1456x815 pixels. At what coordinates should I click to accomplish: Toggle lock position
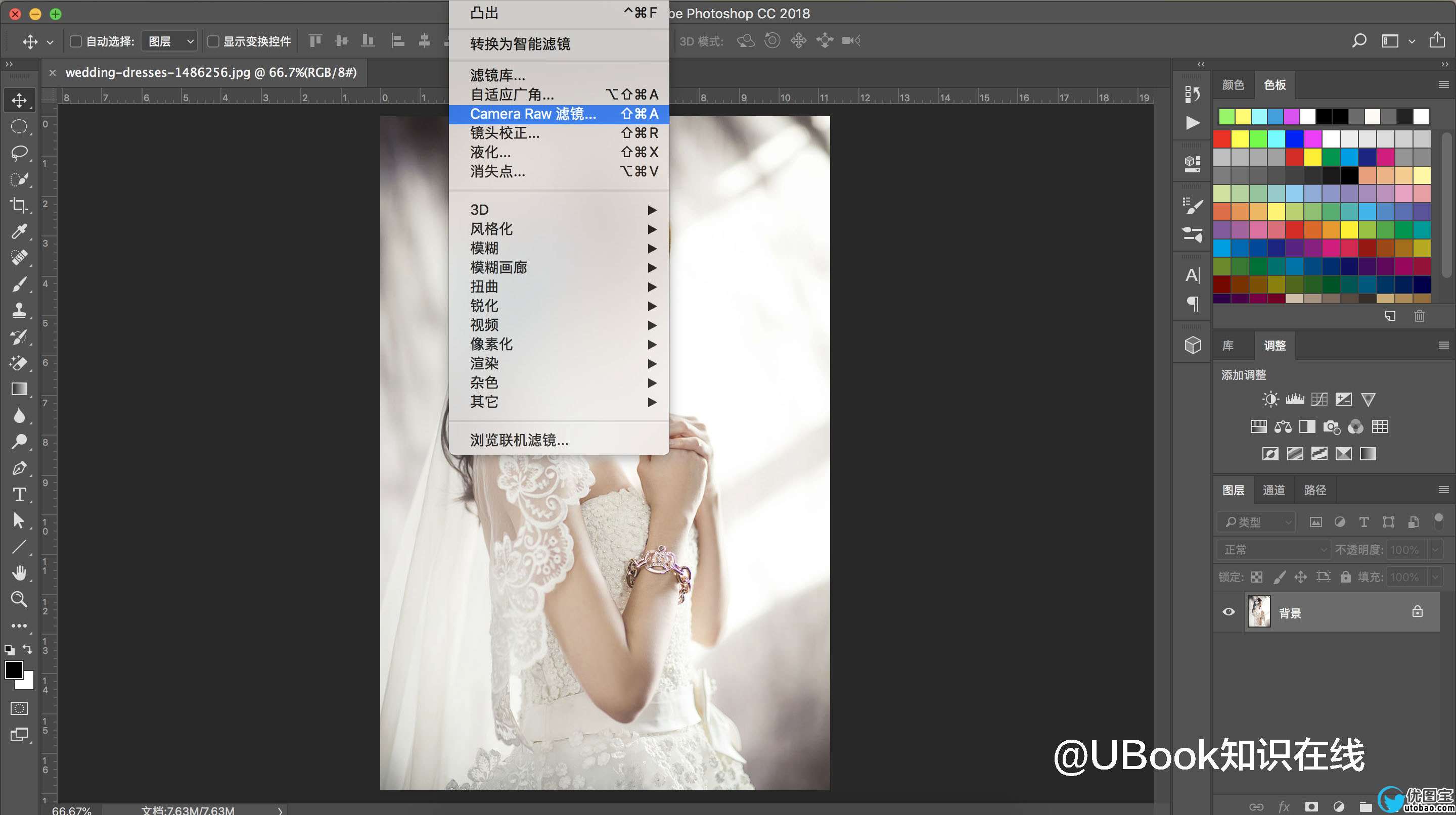pos(1301,577)
